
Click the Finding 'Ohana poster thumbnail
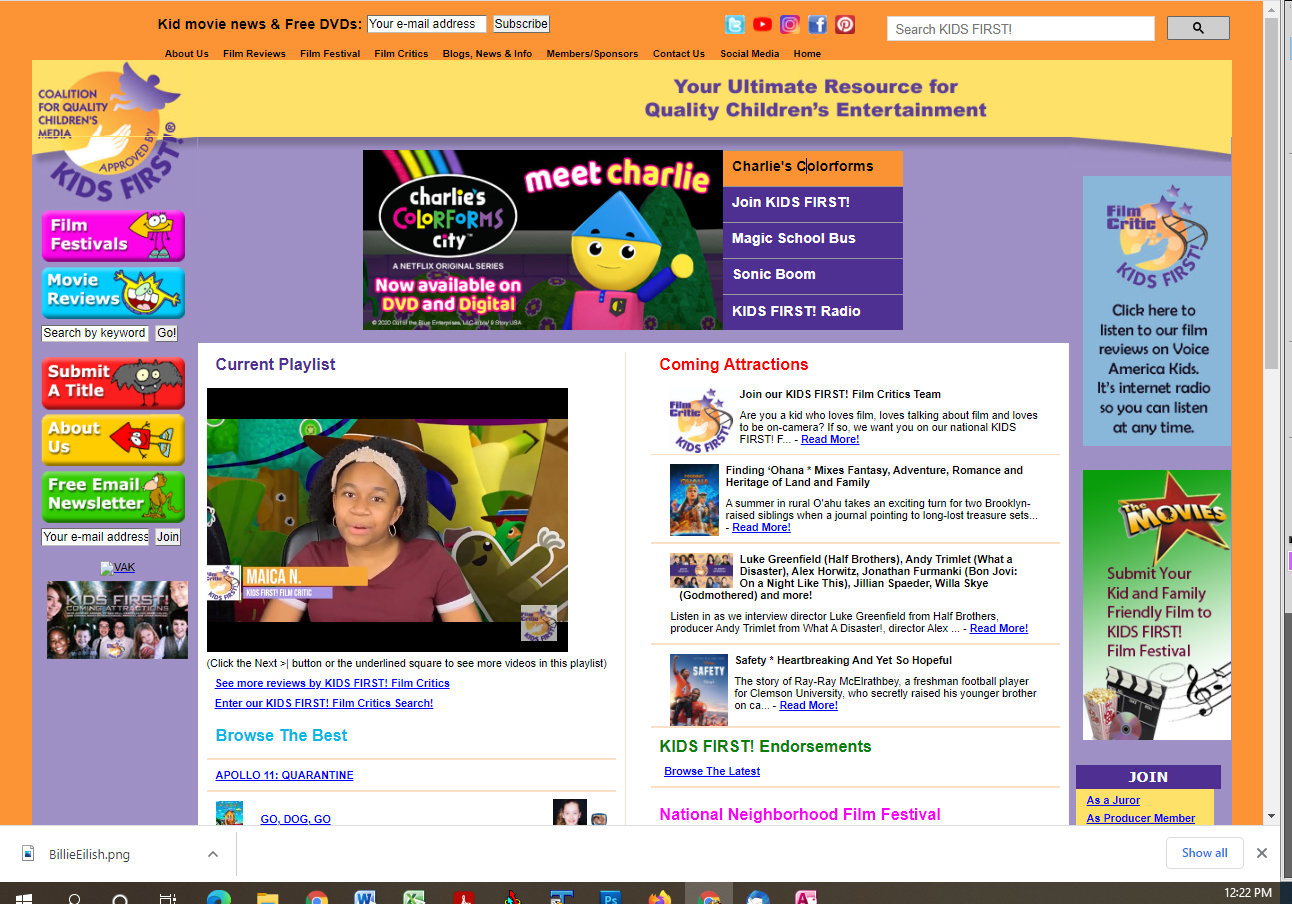click(x=694, y=500)
